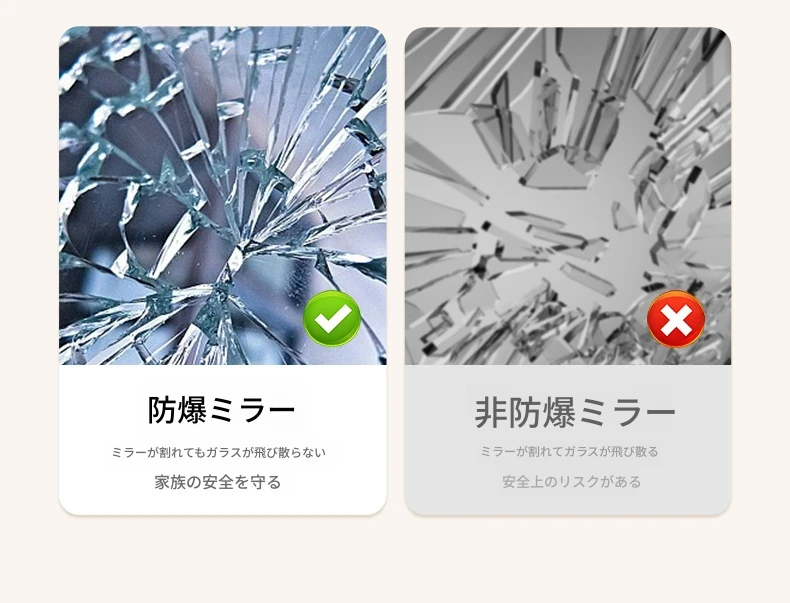Image resolution: width=790 pixels, height=603 pixels.
Task: Click the 家族の安全を守る caption
Action: 218,482
